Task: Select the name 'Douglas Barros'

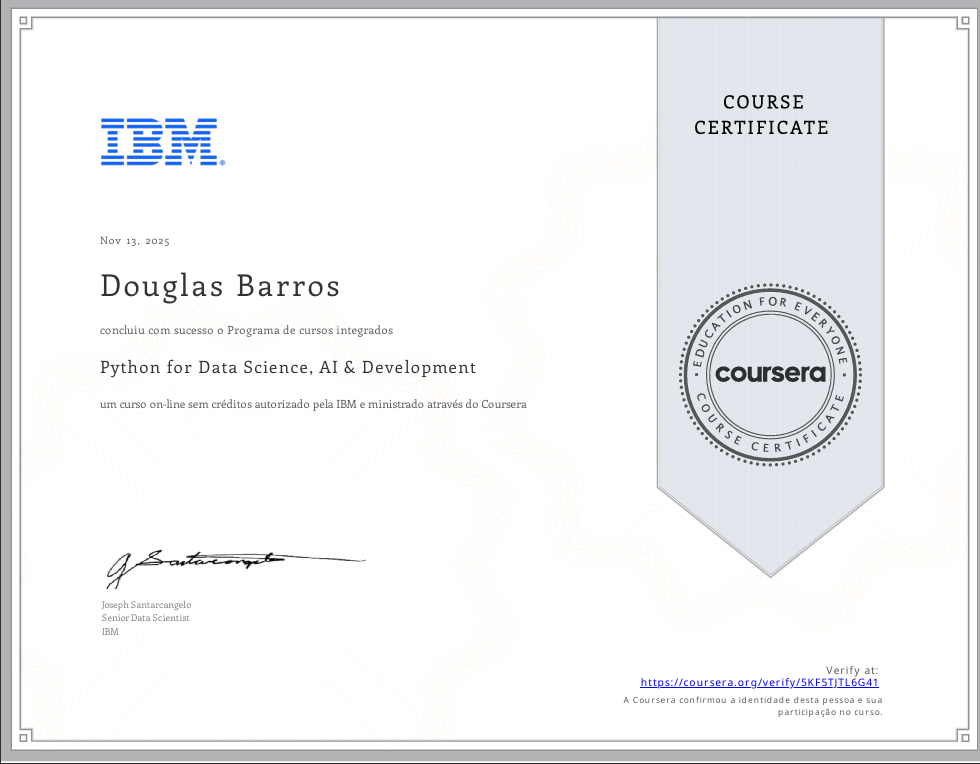Action: click(x=220, y=286)
